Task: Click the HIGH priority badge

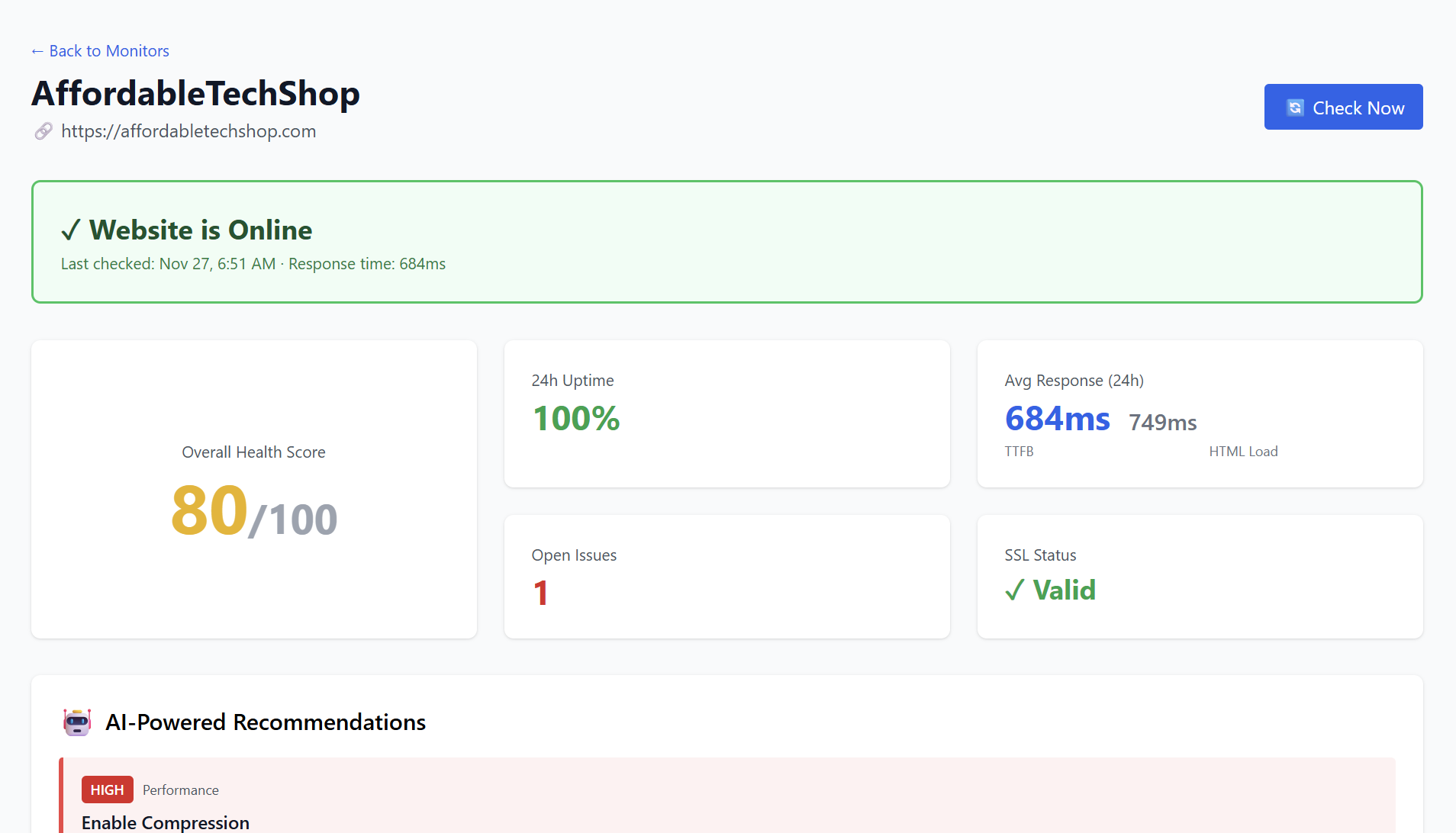Action: pos(107,790)
